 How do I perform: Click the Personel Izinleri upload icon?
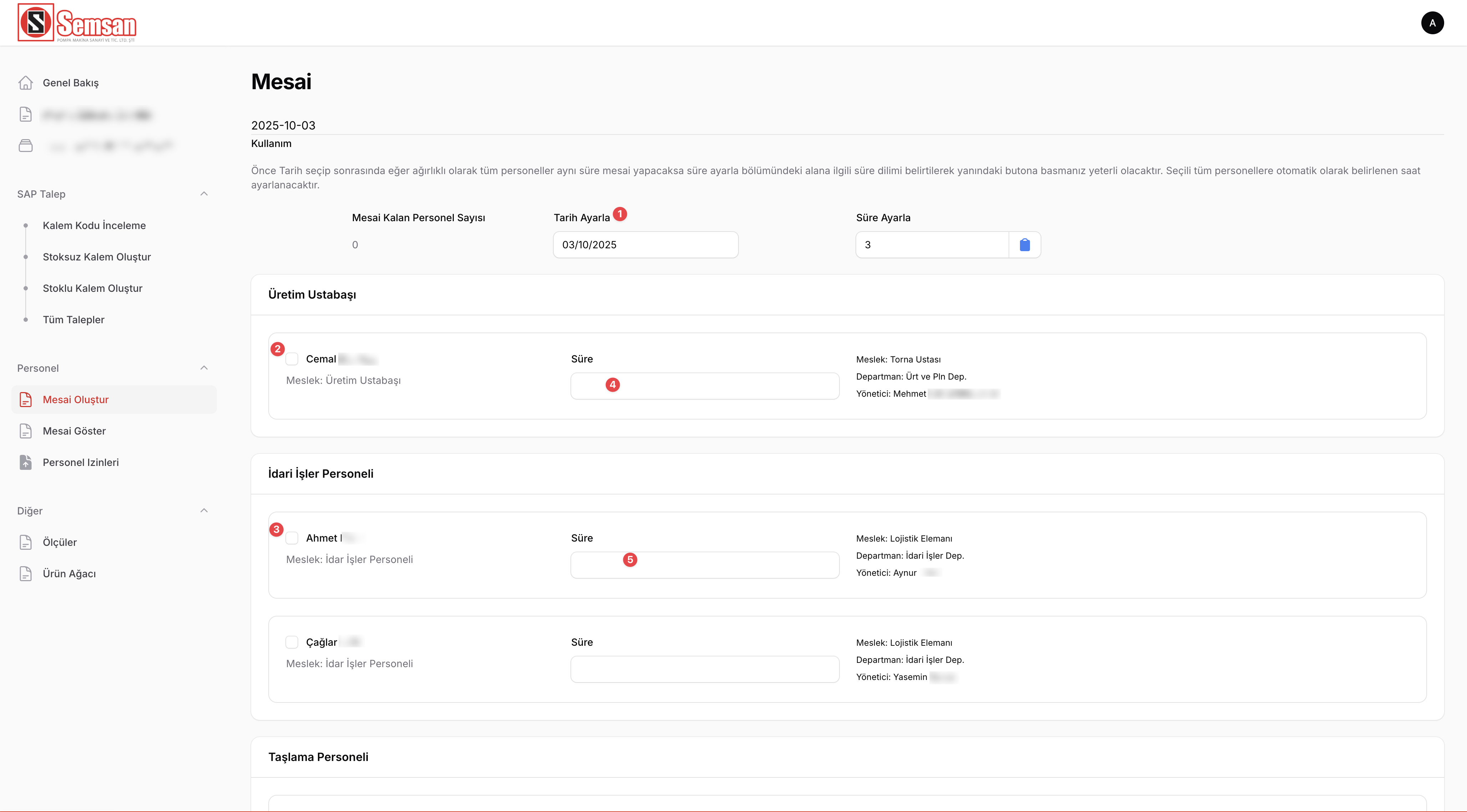26,462
